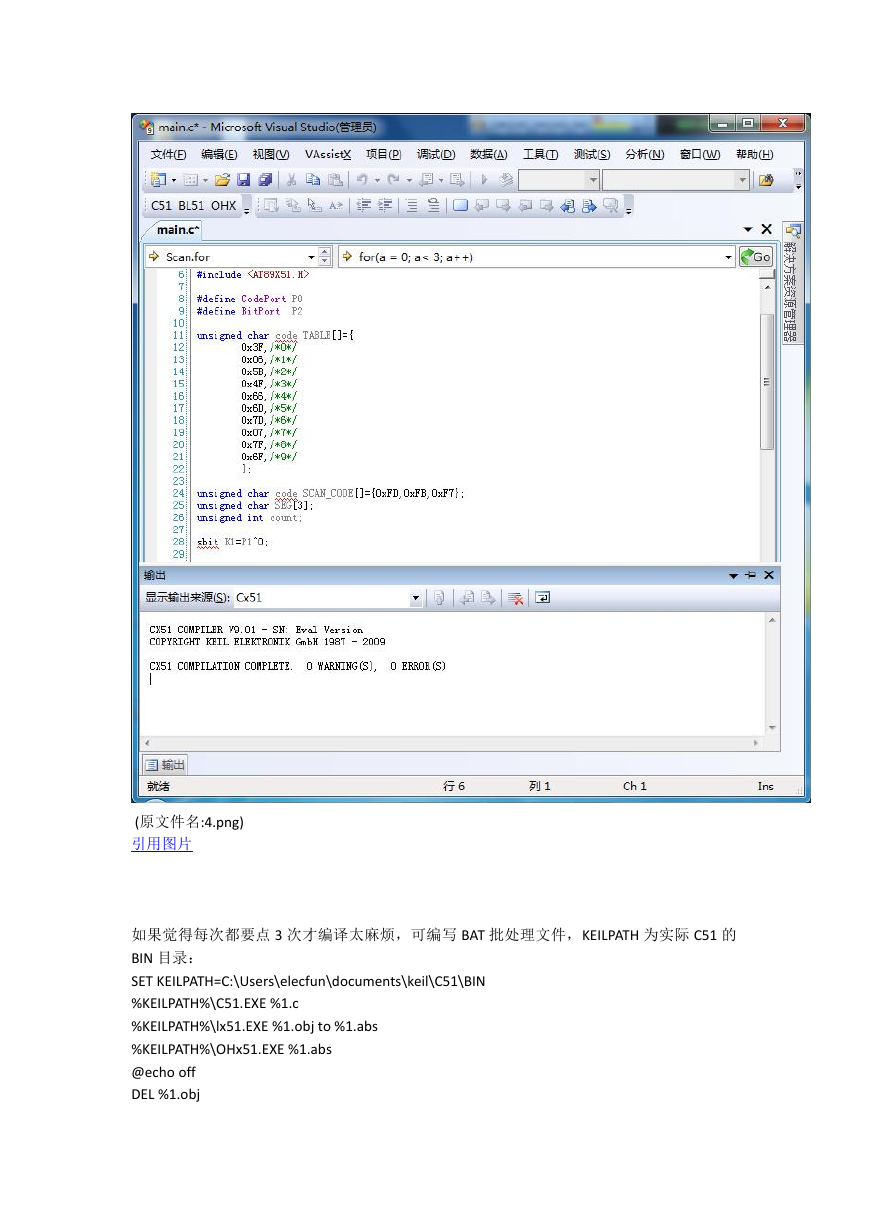This screenshot has width=869, height=1228.
Task: Click the C51 compile toolbar button
Action: click(x=161, y=206)
